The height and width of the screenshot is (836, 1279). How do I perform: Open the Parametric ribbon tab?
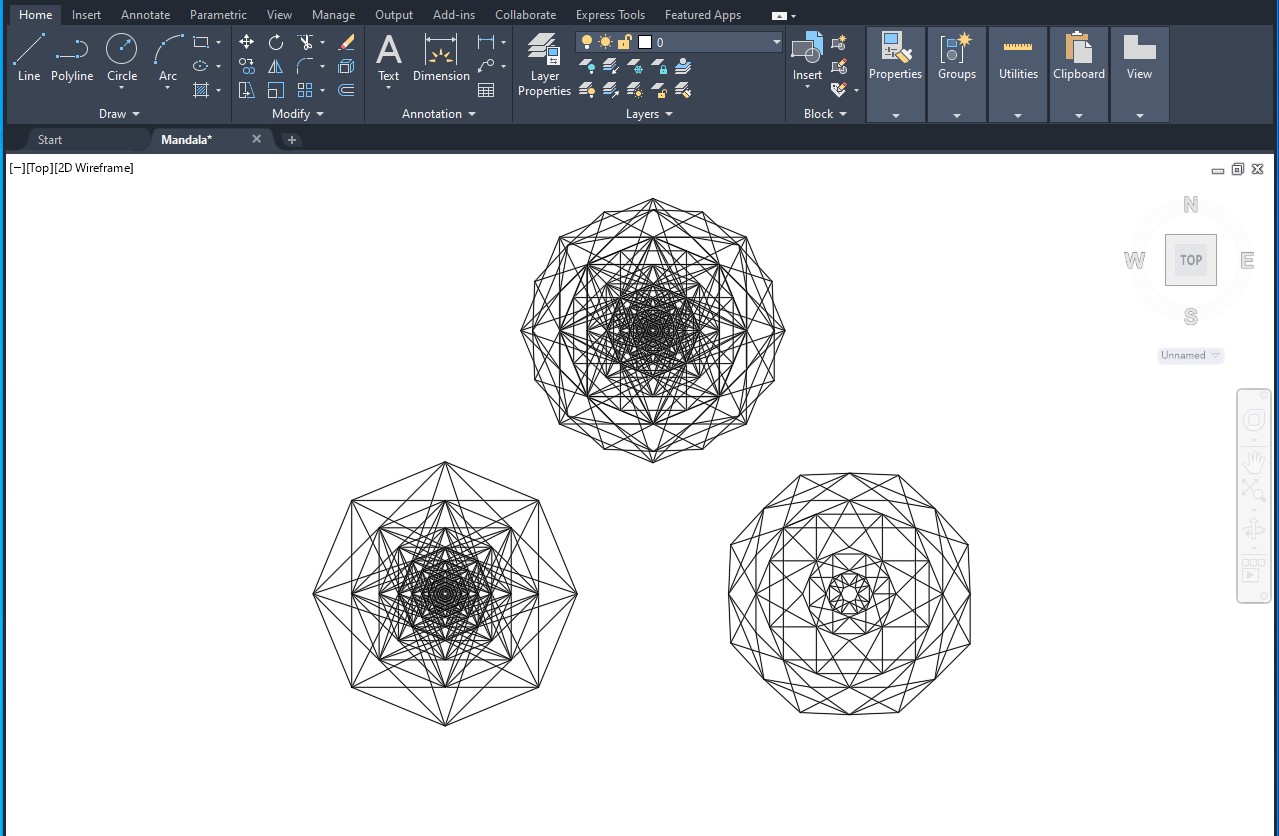click(x=218, y=15)
